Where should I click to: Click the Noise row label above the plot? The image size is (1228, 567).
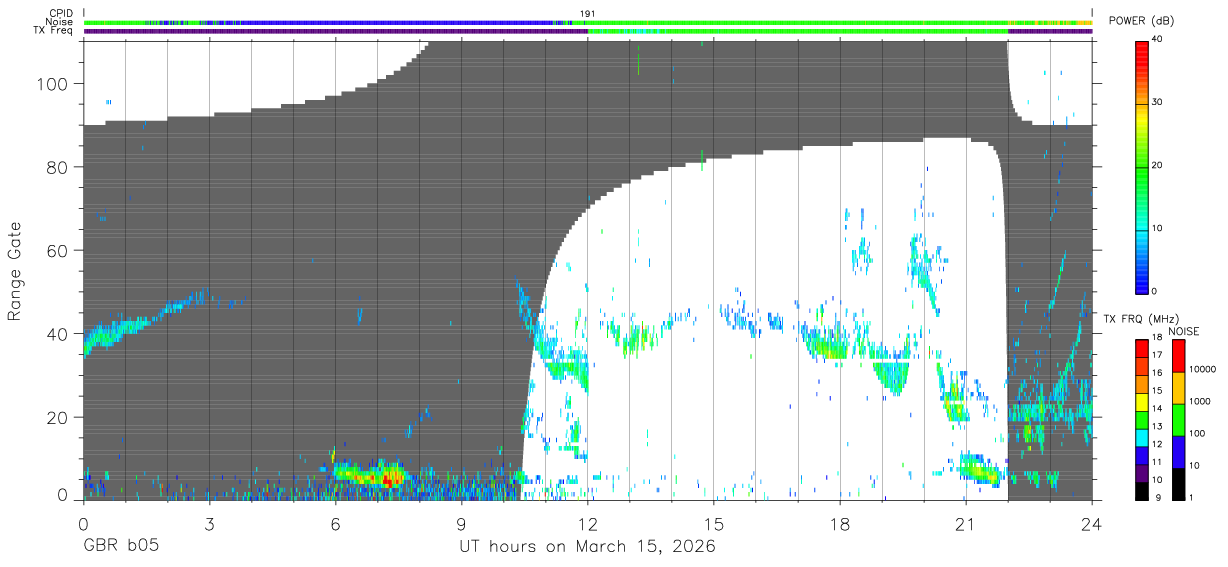[60, 22]
